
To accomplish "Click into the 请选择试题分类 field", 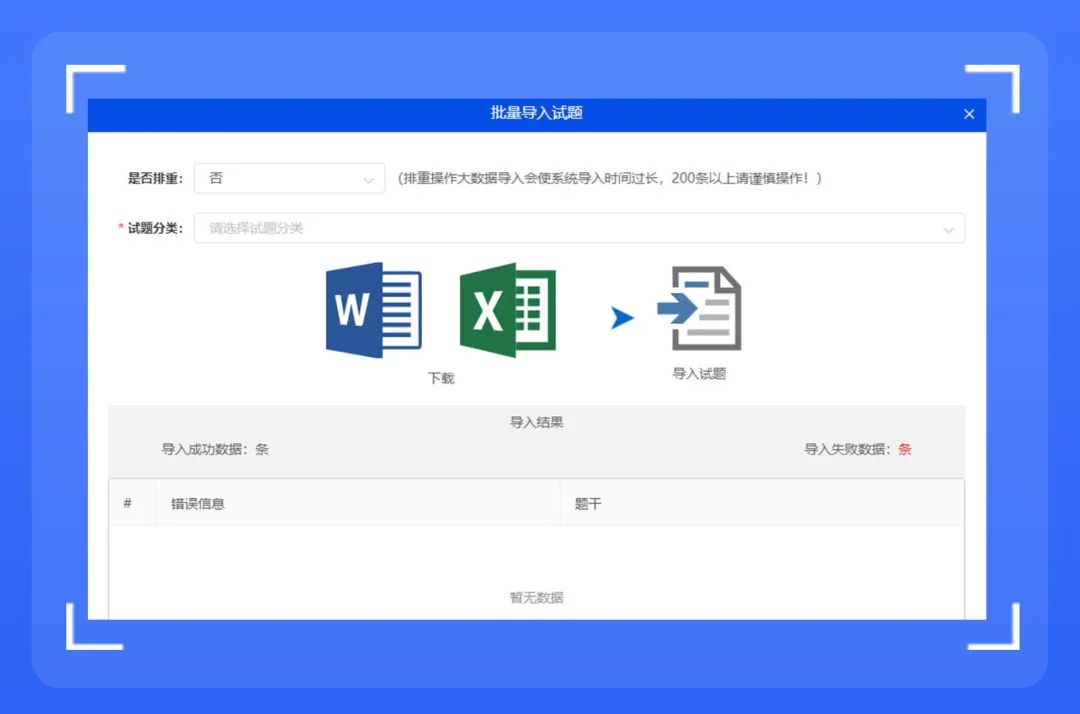I will 579,228.
